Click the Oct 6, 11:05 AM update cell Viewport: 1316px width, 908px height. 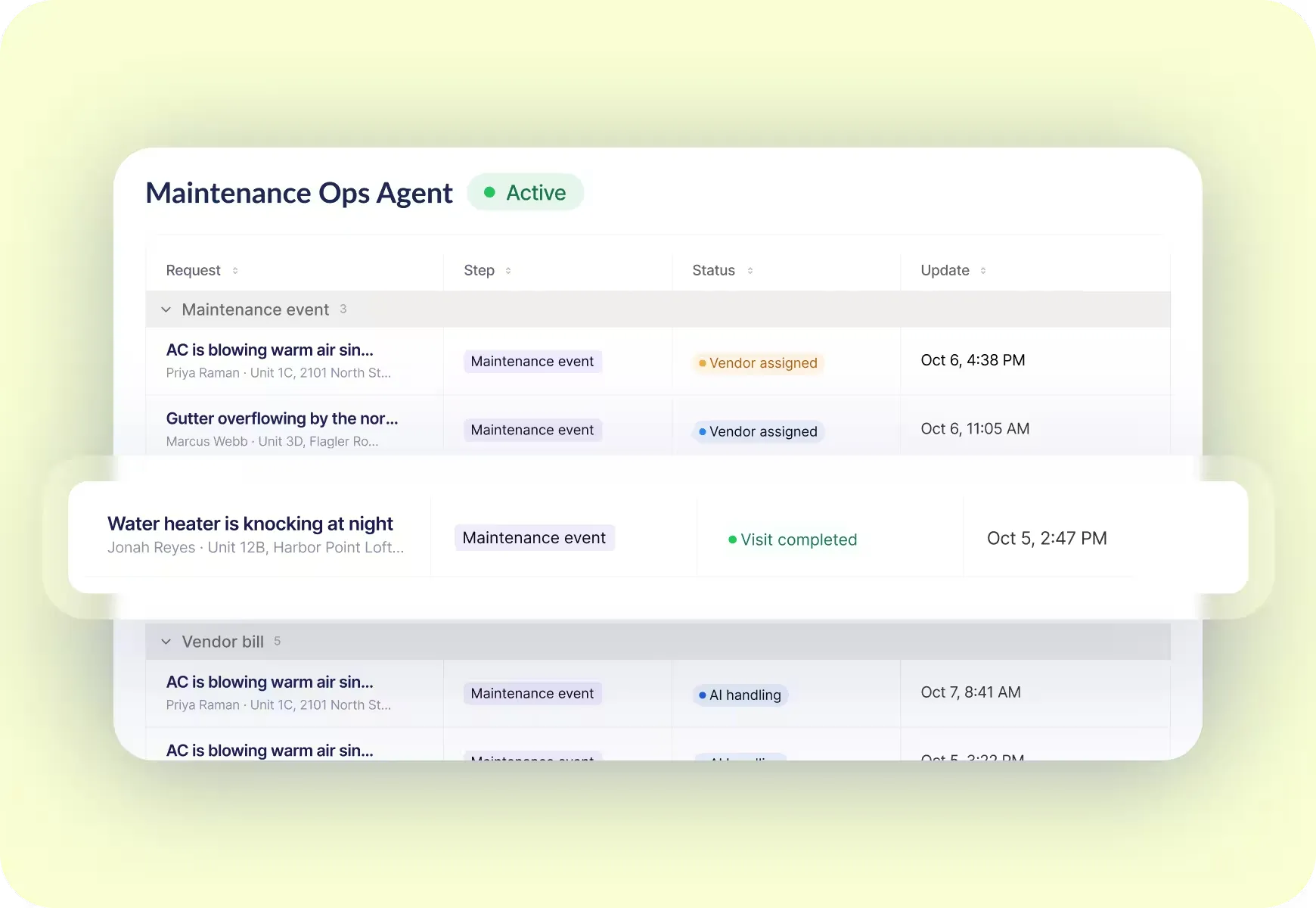click(x=975, y=428)
